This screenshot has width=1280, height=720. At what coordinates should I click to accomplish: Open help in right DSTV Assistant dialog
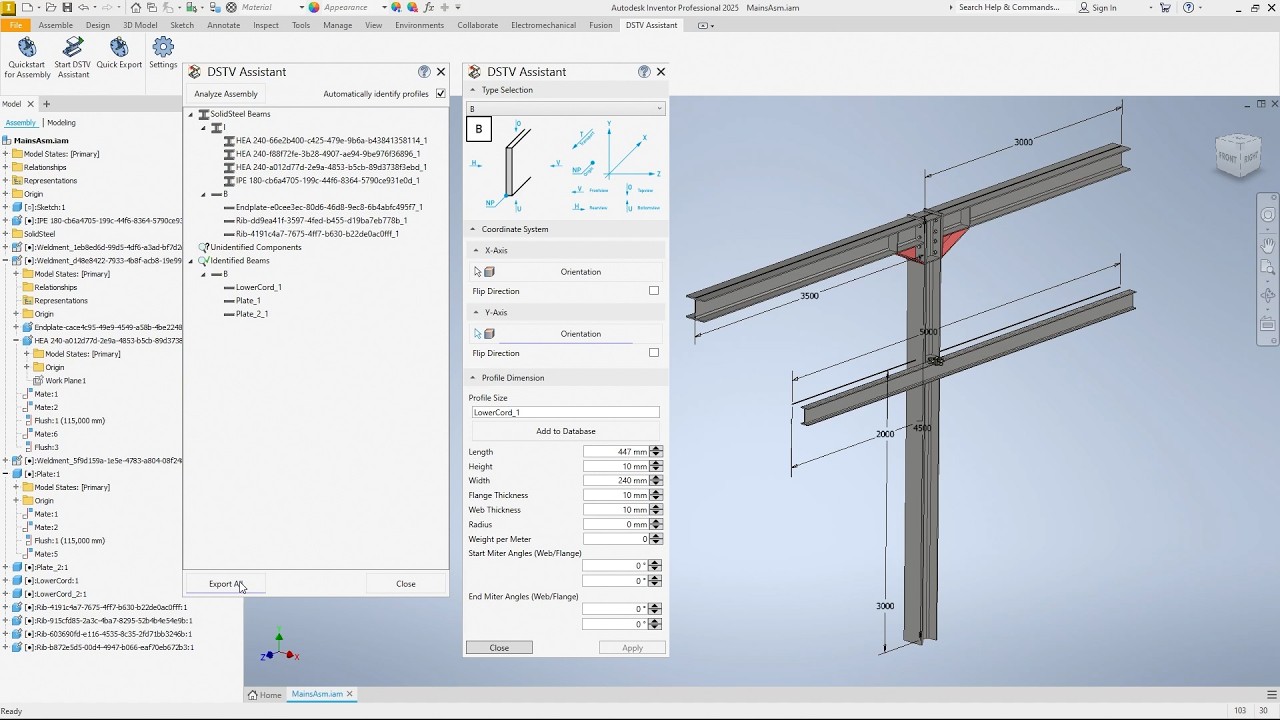pos(644,72)
